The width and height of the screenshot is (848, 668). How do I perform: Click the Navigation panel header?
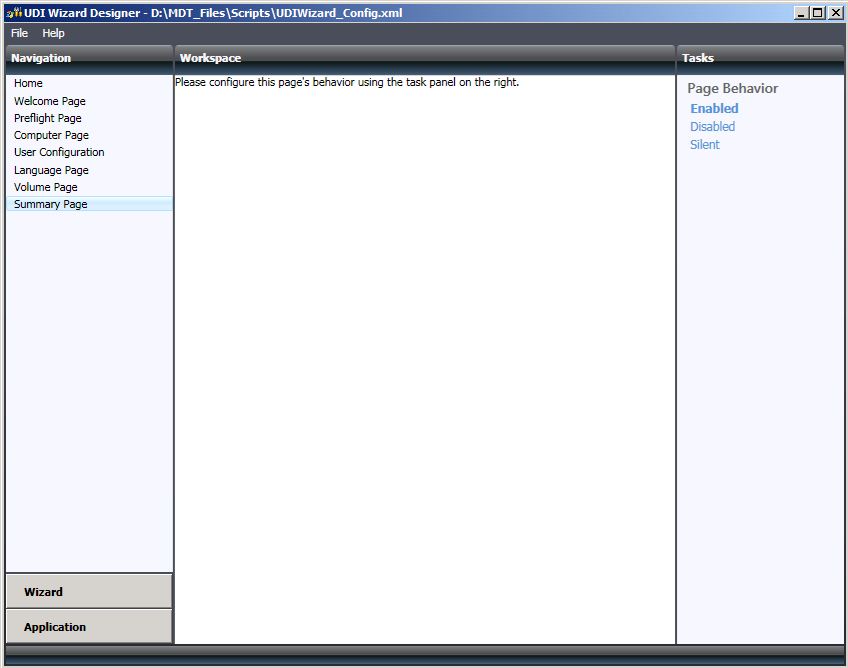click(89, 58)
